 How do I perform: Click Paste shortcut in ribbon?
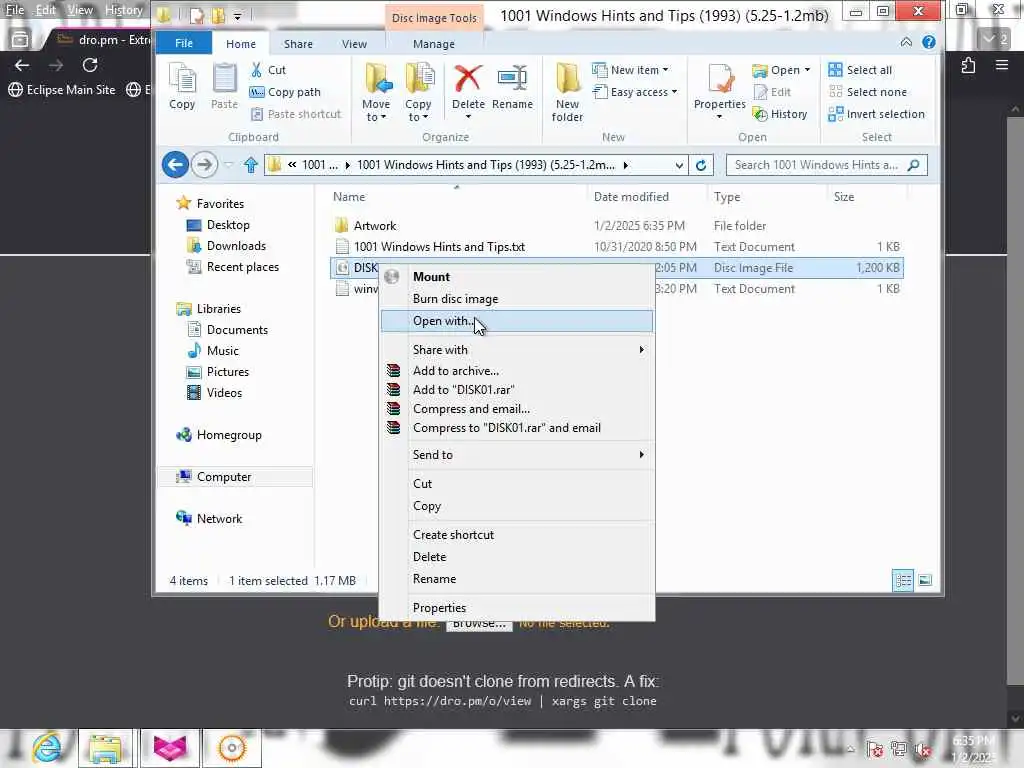(x=296, y=114)
